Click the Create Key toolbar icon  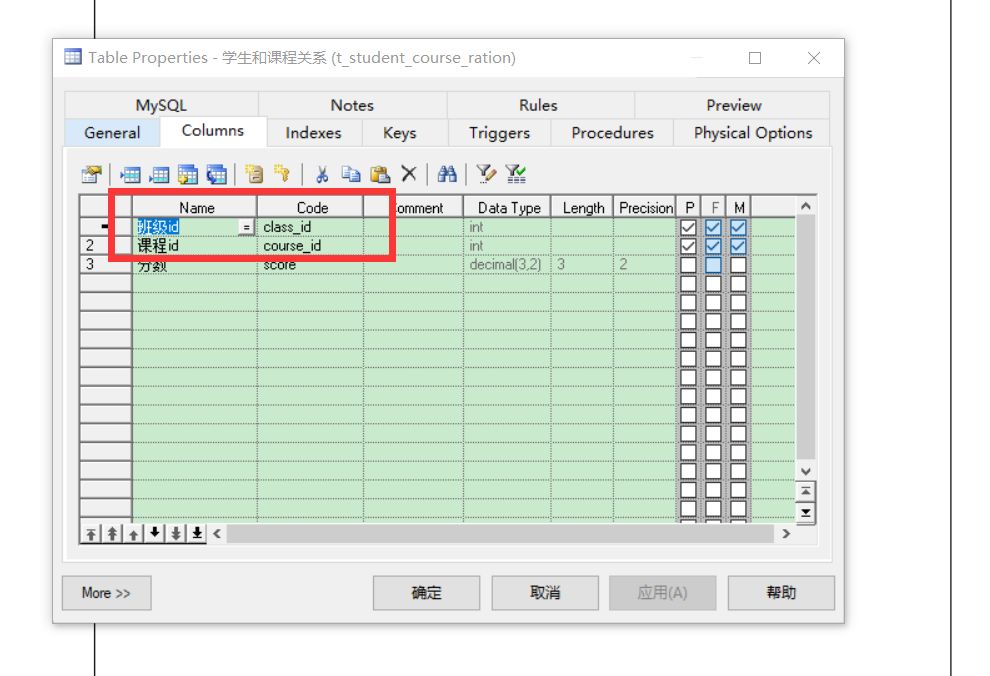click(x=282, y=174)
